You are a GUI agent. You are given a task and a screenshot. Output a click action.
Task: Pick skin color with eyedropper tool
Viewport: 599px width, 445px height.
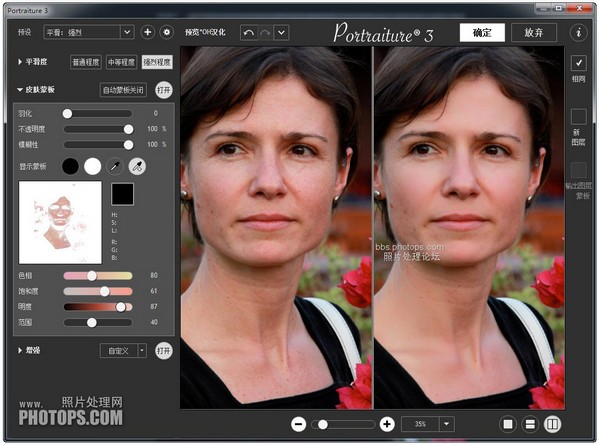(x=115, y=167)
